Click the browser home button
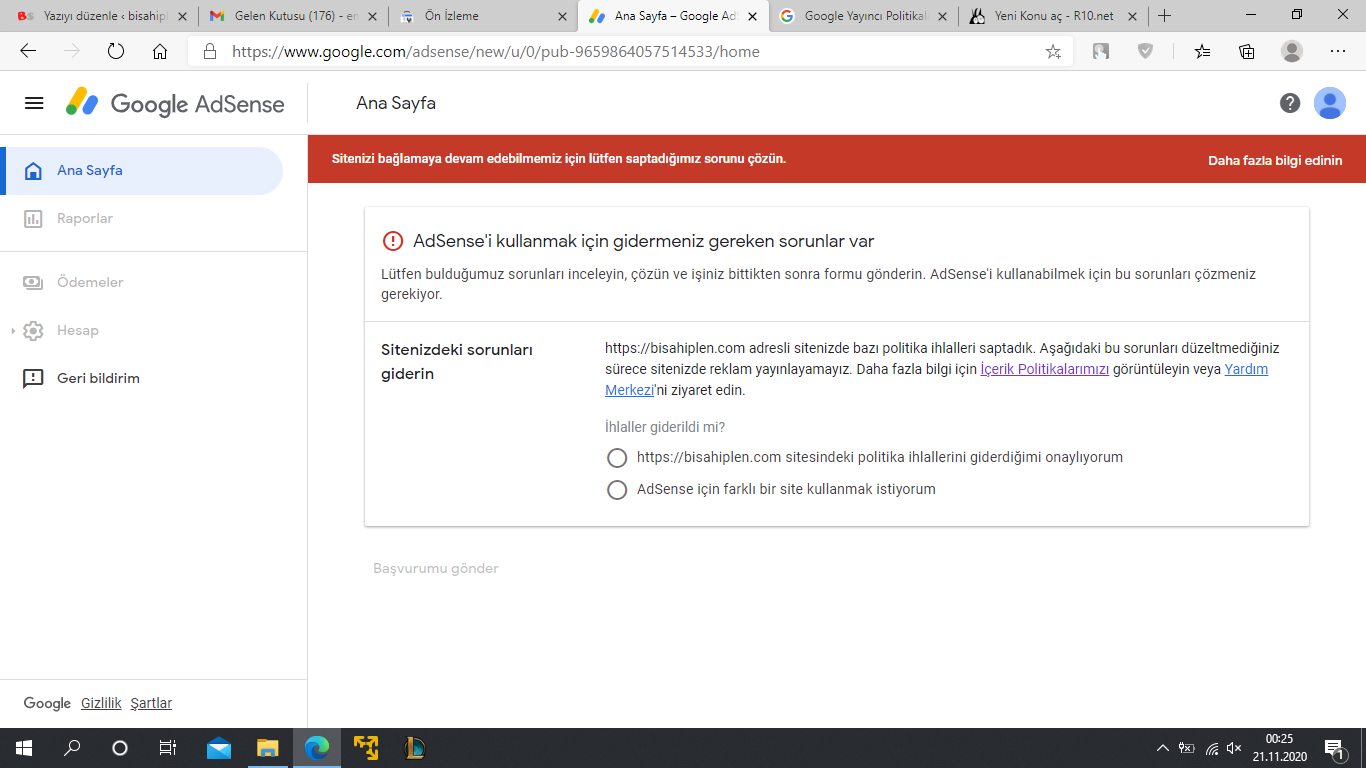Screen dimensions: 1366x768 pyautogui.click(x=160, y=51)
